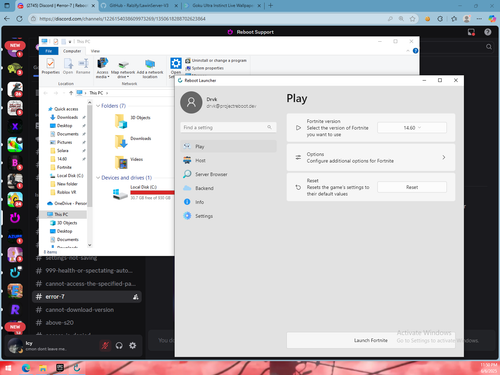
Task: Click Map network drive in File Explorer
Action: coord(123,69)
